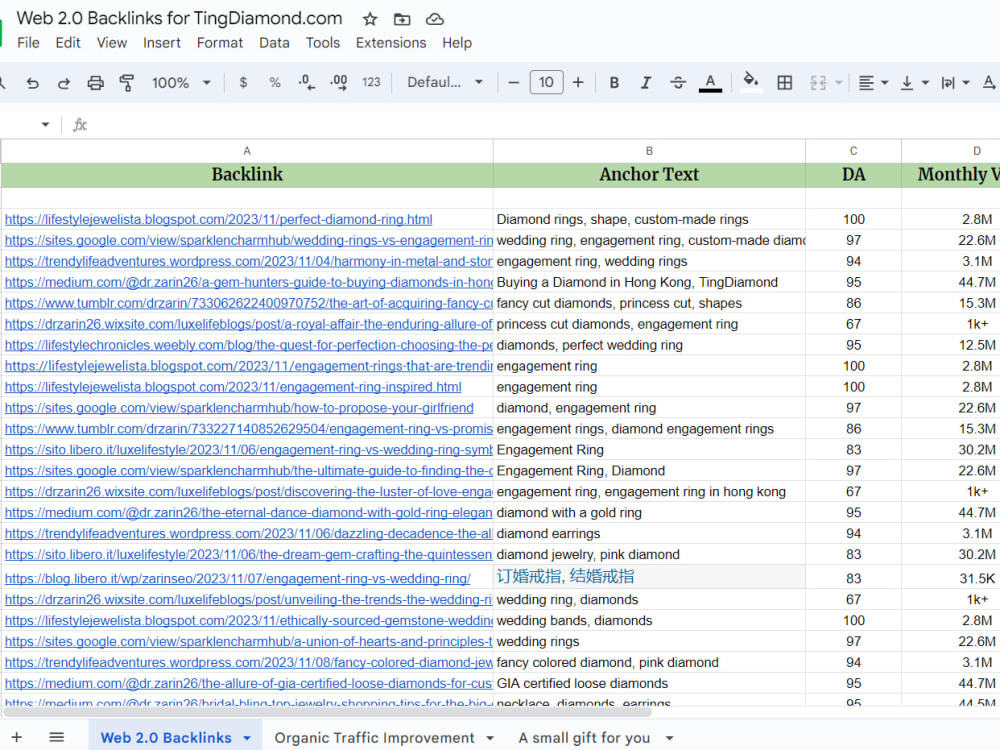The image size is (1000, 750).
Task: Open the Insert menu
Action: pos(161,43)
